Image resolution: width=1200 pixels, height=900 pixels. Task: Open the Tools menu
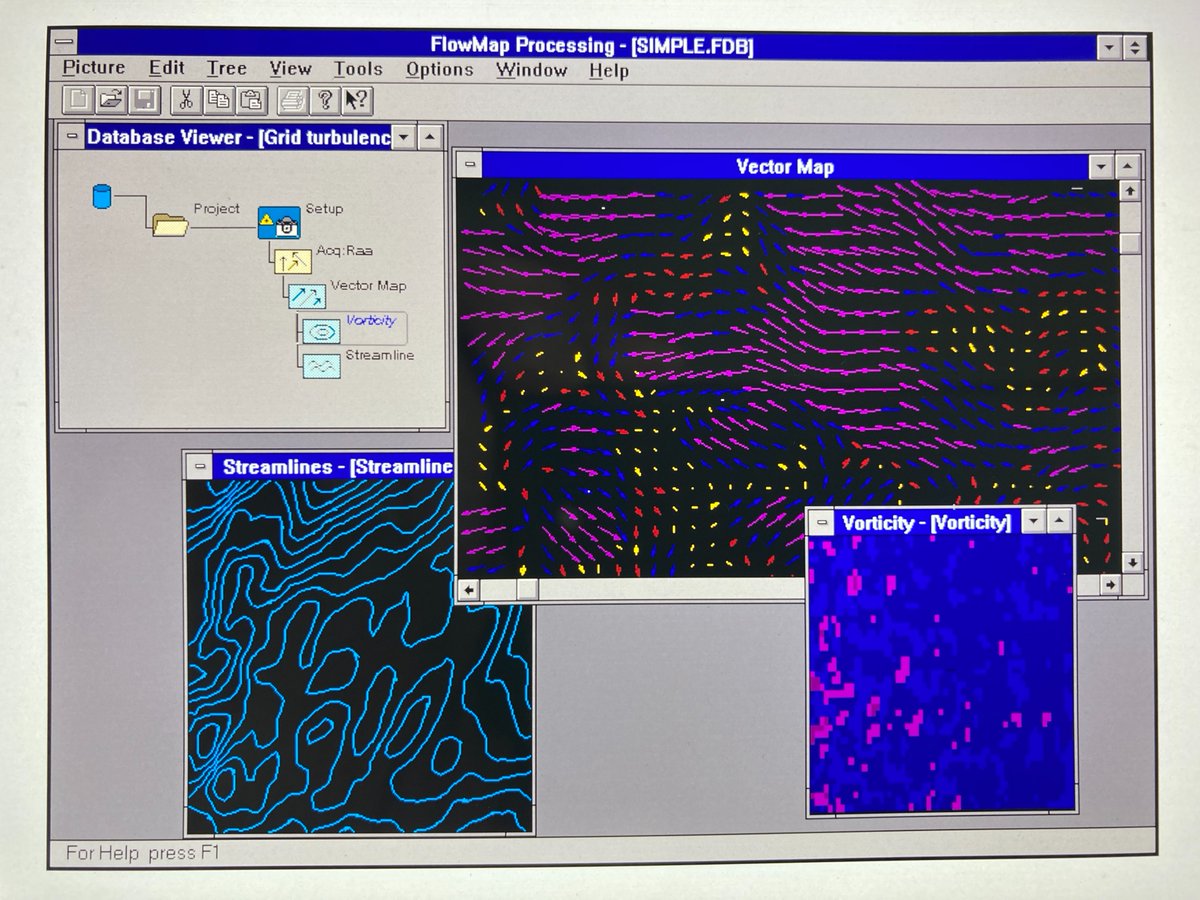pos(358,69)
